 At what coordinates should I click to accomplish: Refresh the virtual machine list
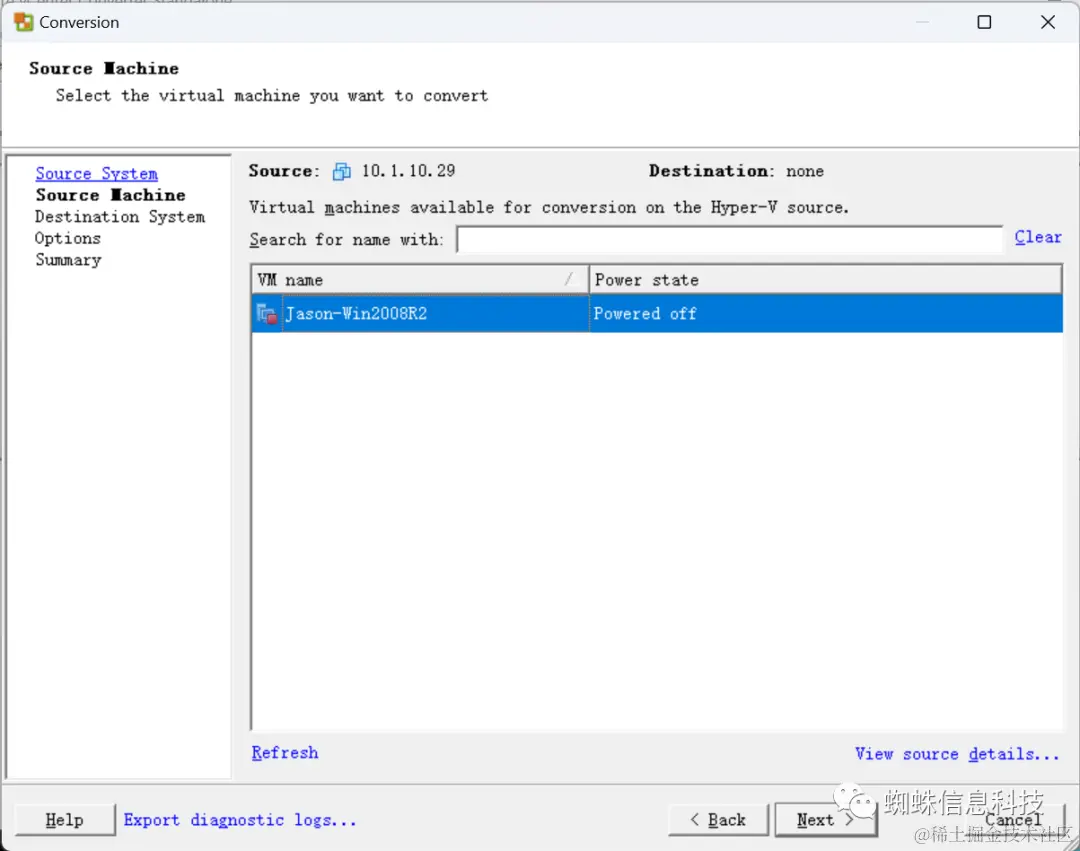(x=284, y=753)
